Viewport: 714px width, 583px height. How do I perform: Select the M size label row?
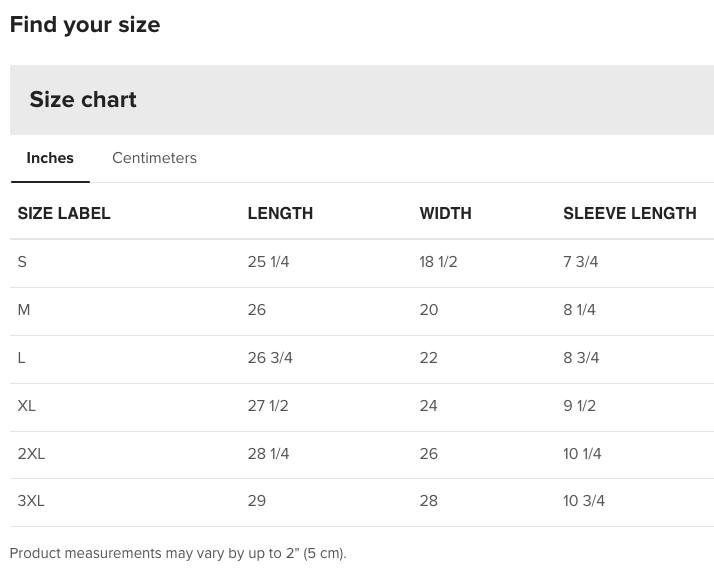tap(24, 310)
